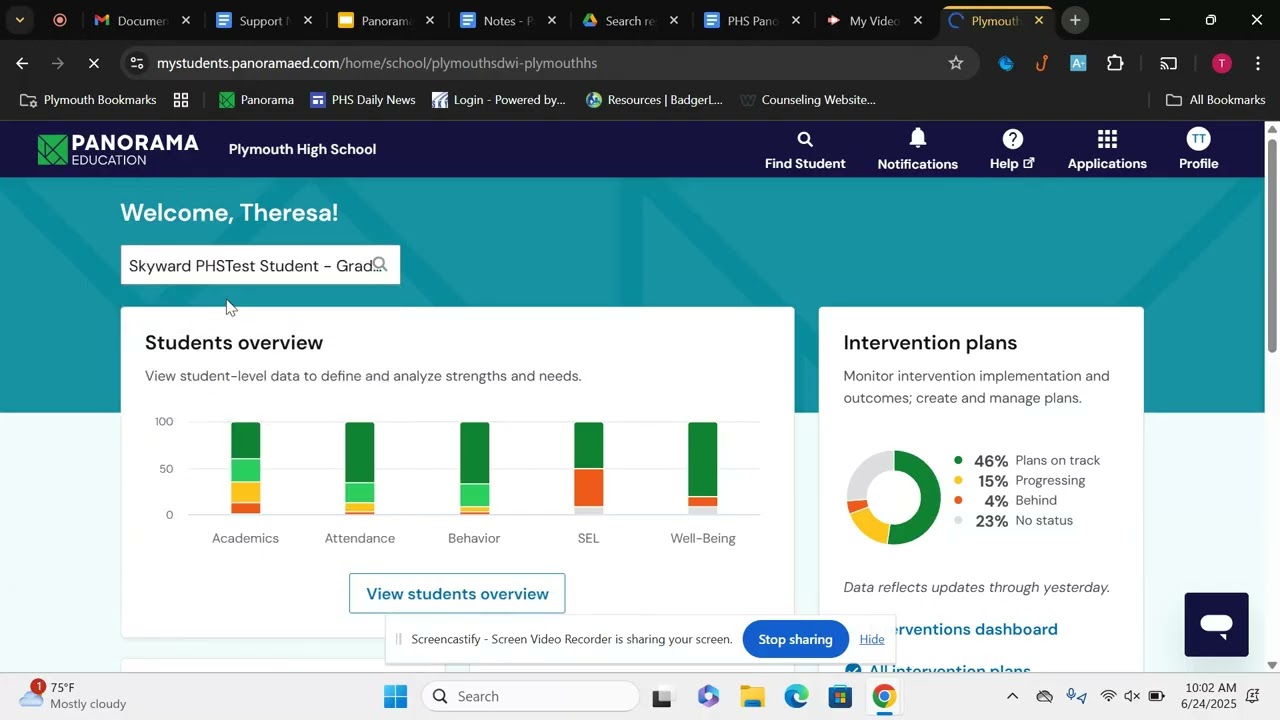Open Help in the top navigation
The height and width of the screenshot is (720, 1280).
(x=1012, y=150)
